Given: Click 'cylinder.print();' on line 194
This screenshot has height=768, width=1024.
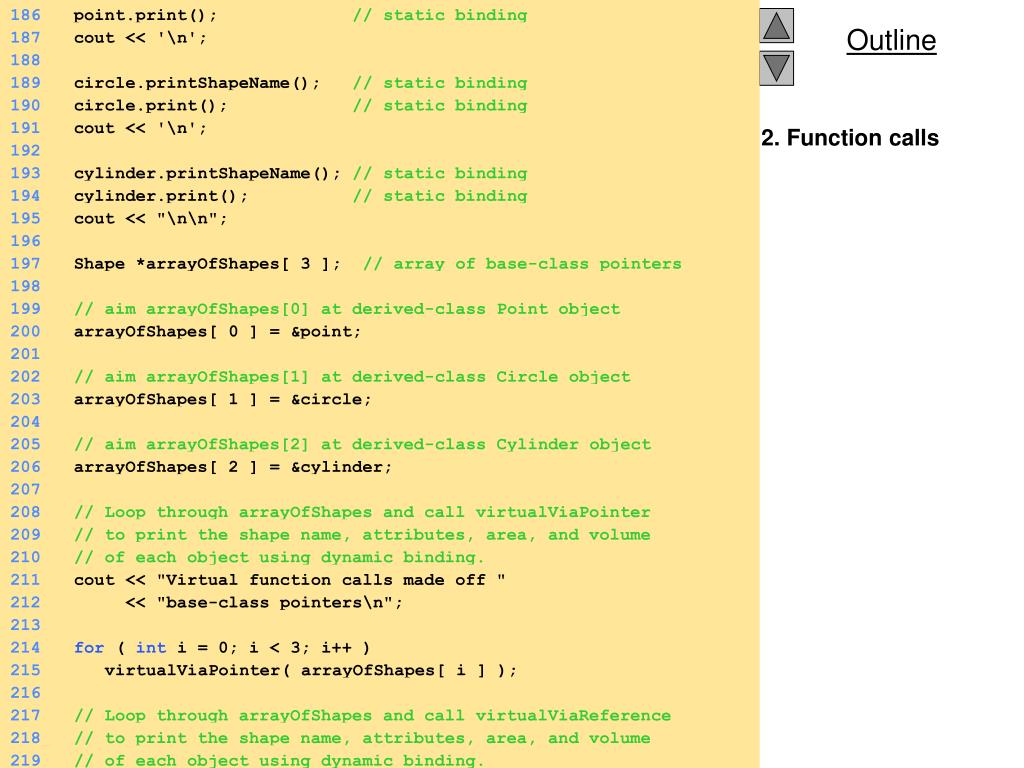Looking at the screenshot, I should [x=161, y=196].
